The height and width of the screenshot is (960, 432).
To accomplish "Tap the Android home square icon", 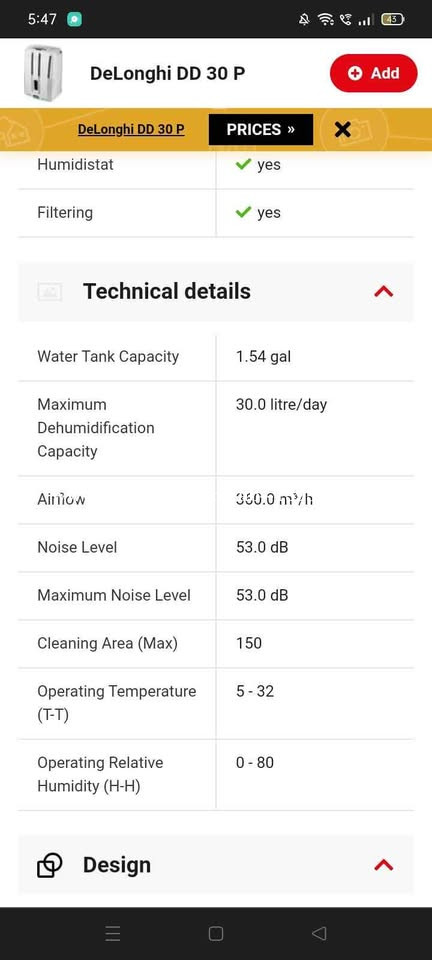I will coord(215,933).
